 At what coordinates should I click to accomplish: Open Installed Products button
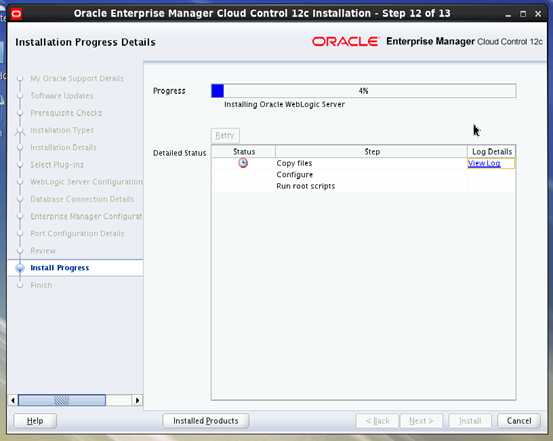point(206,421)
